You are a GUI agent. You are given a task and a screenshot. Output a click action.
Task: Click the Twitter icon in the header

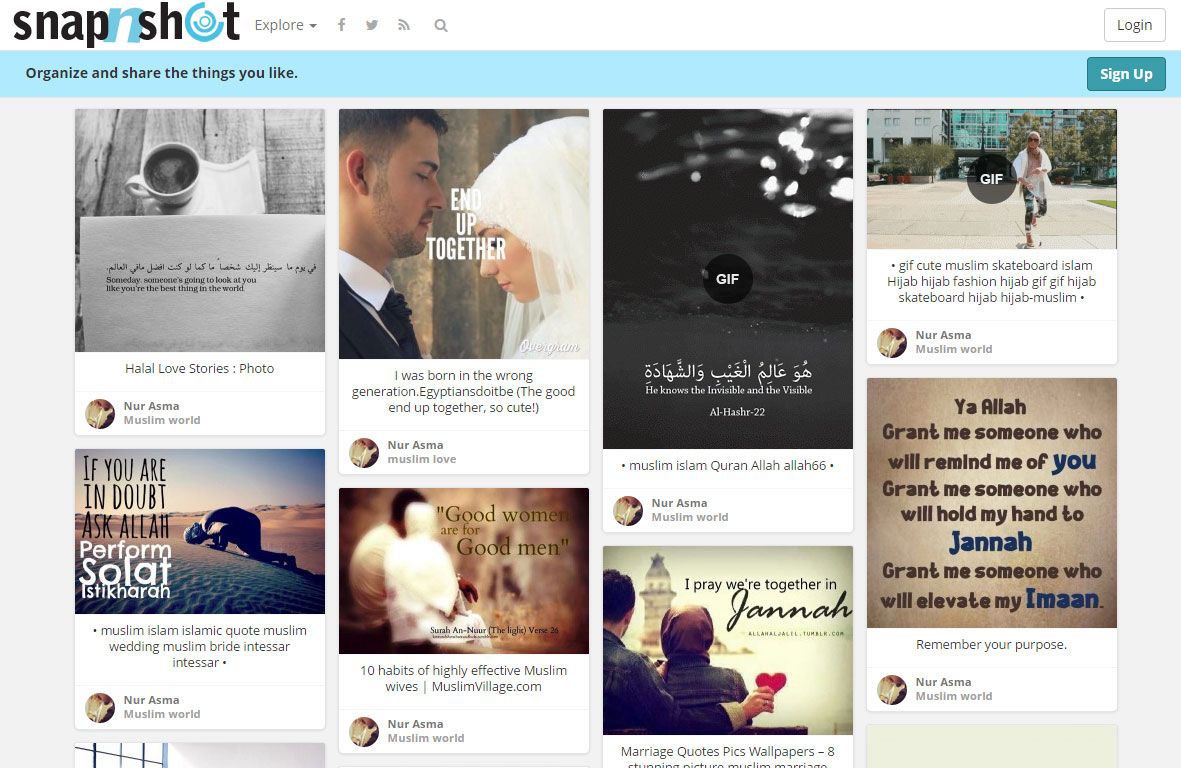pos(372,25)
